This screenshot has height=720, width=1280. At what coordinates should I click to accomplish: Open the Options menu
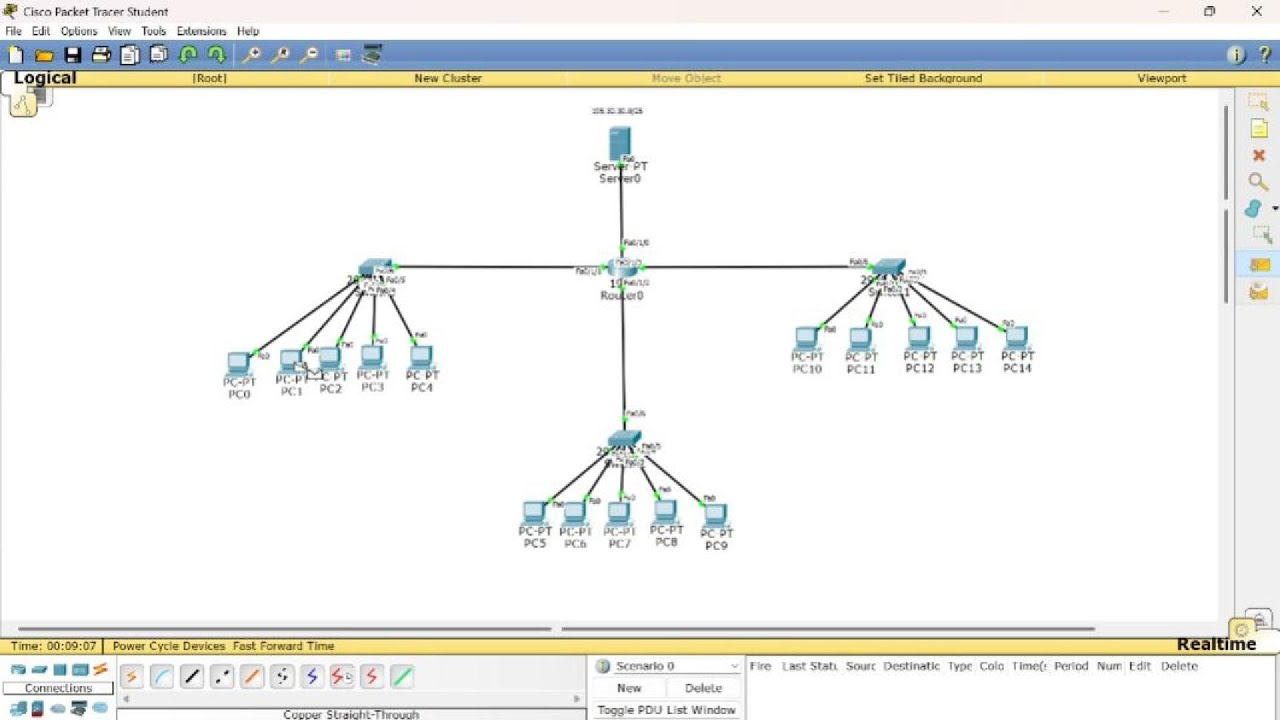79,31
